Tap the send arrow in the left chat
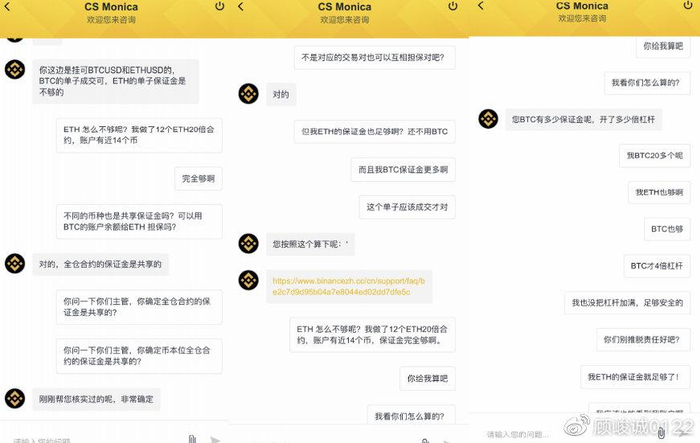This screenshot has width=700, height=443. coord(215,440)
